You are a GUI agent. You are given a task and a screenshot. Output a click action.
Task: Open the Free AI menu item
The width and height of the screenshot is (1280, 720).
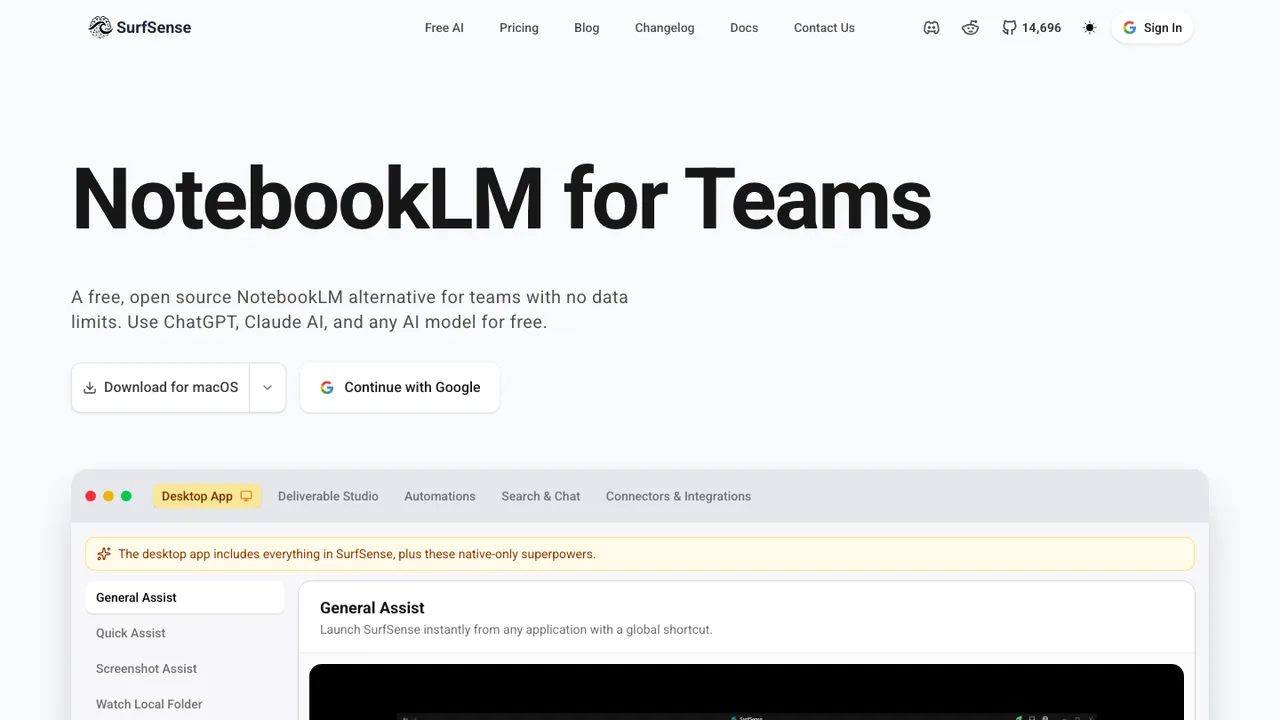444,28
